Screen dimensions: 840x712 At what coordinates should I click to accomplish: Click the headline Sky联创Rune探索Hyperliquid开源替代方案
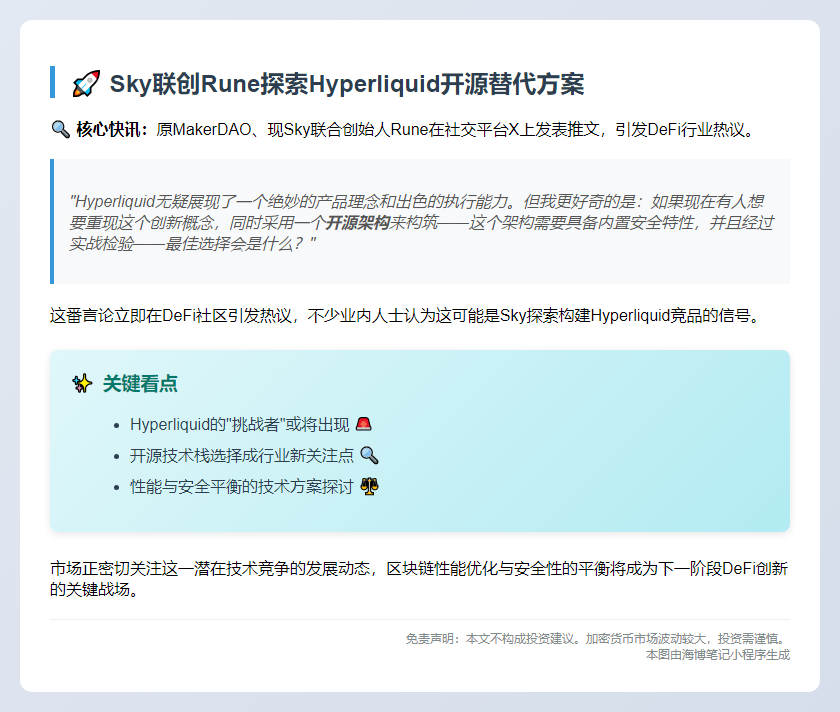[347, 84]
